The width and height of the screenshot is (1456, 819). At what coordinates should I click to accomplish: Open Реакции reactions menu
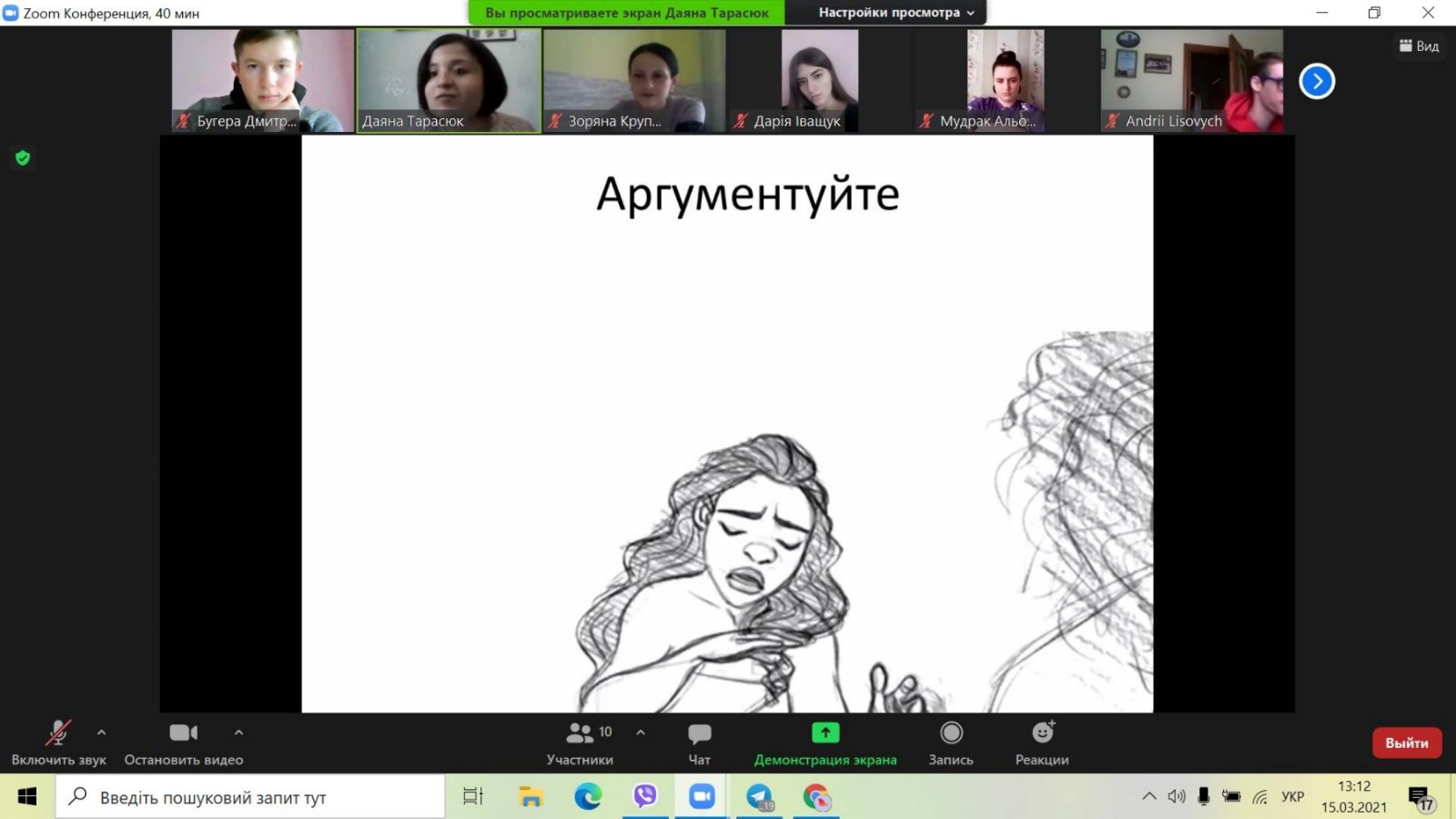(1042, 743)
